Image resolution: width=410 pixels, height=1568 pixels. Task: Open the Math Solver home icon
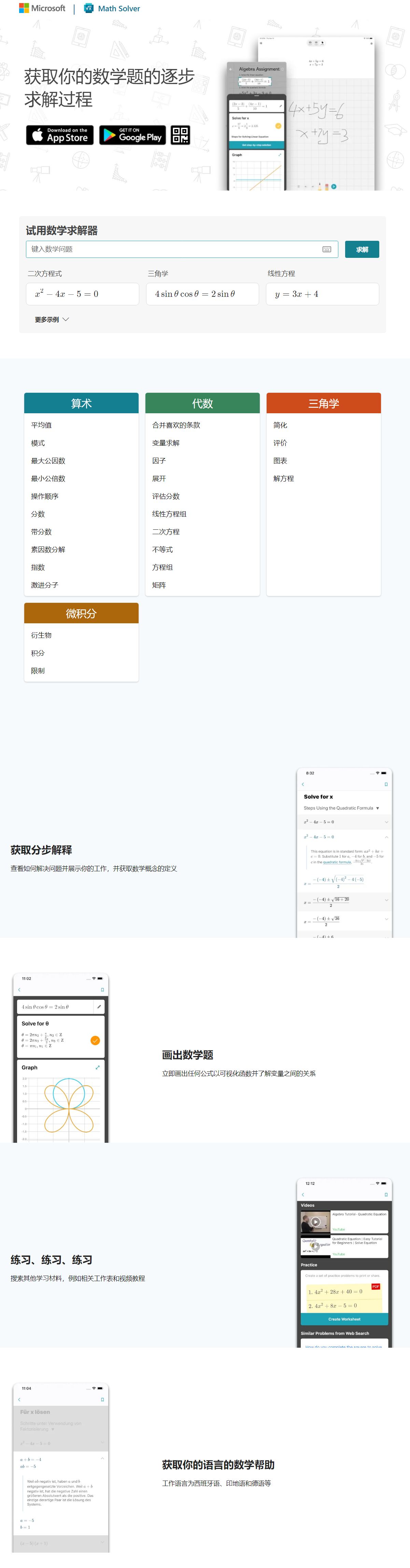click(89, 9)
